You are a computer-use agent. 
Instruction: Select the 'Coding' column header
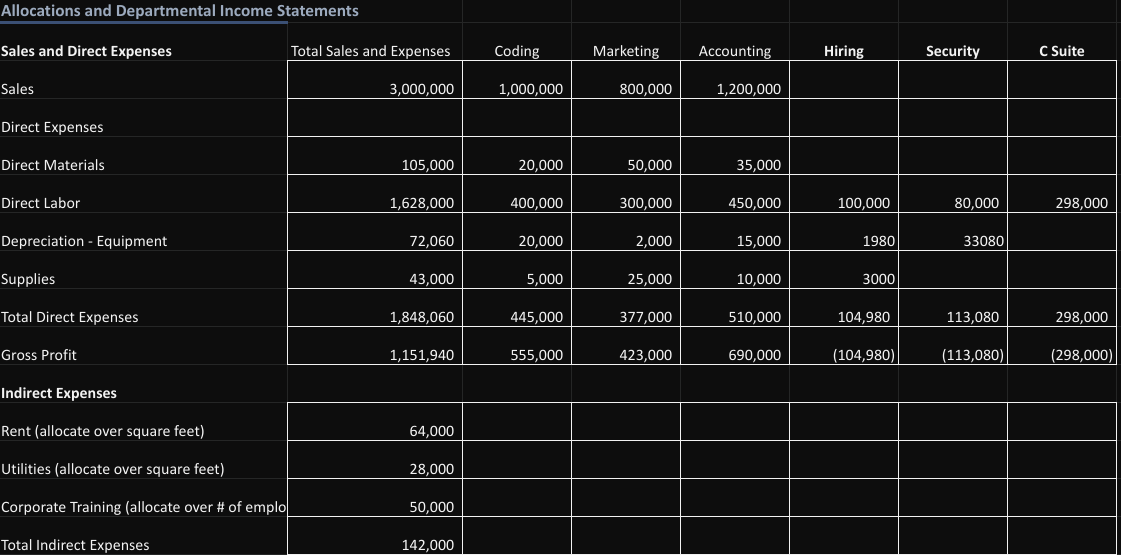(x=517, y=51)
